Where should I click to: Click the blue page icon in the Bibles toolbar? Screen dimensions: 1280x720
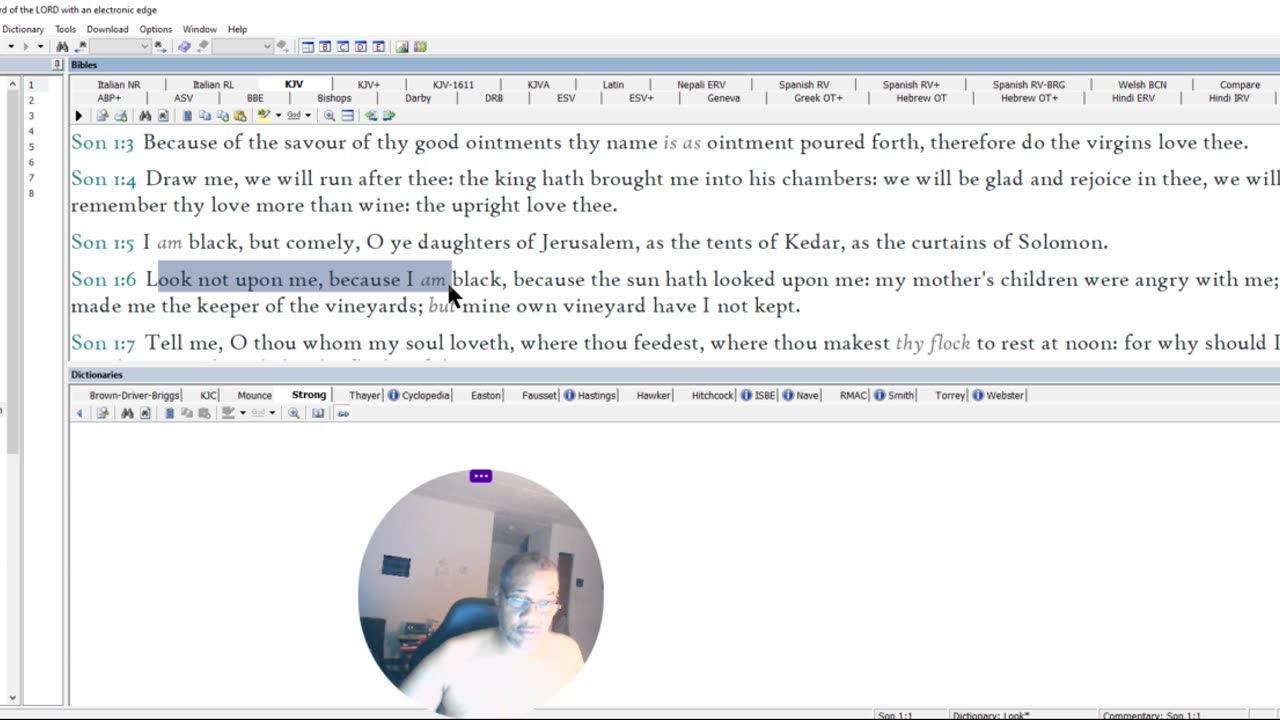(x=188, y=116)
